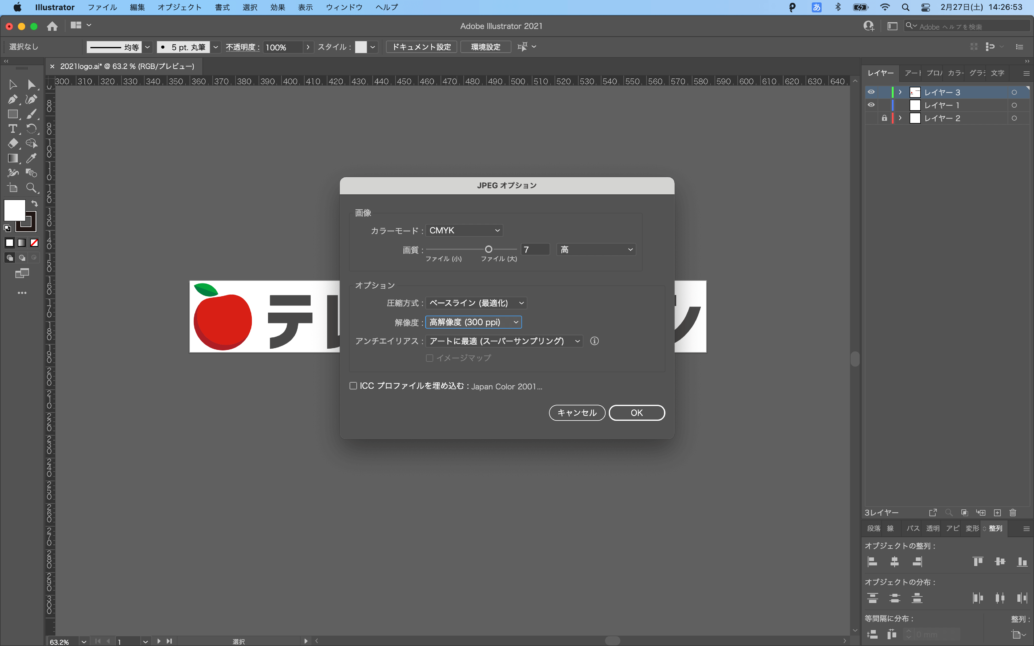Screen dimensions: 1034x646
Task: Open 解像度 高解像度 (300 ppi) dropdown
Action: (x=473, y=322)
